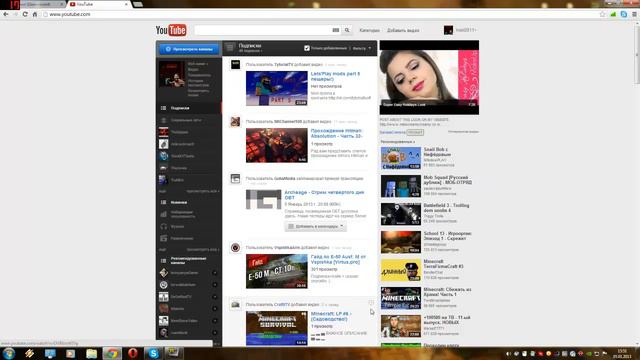Open the Hitman Absolution video thumbnail
Viewport: 640px width, 360px height.
(x=277, y=145)
